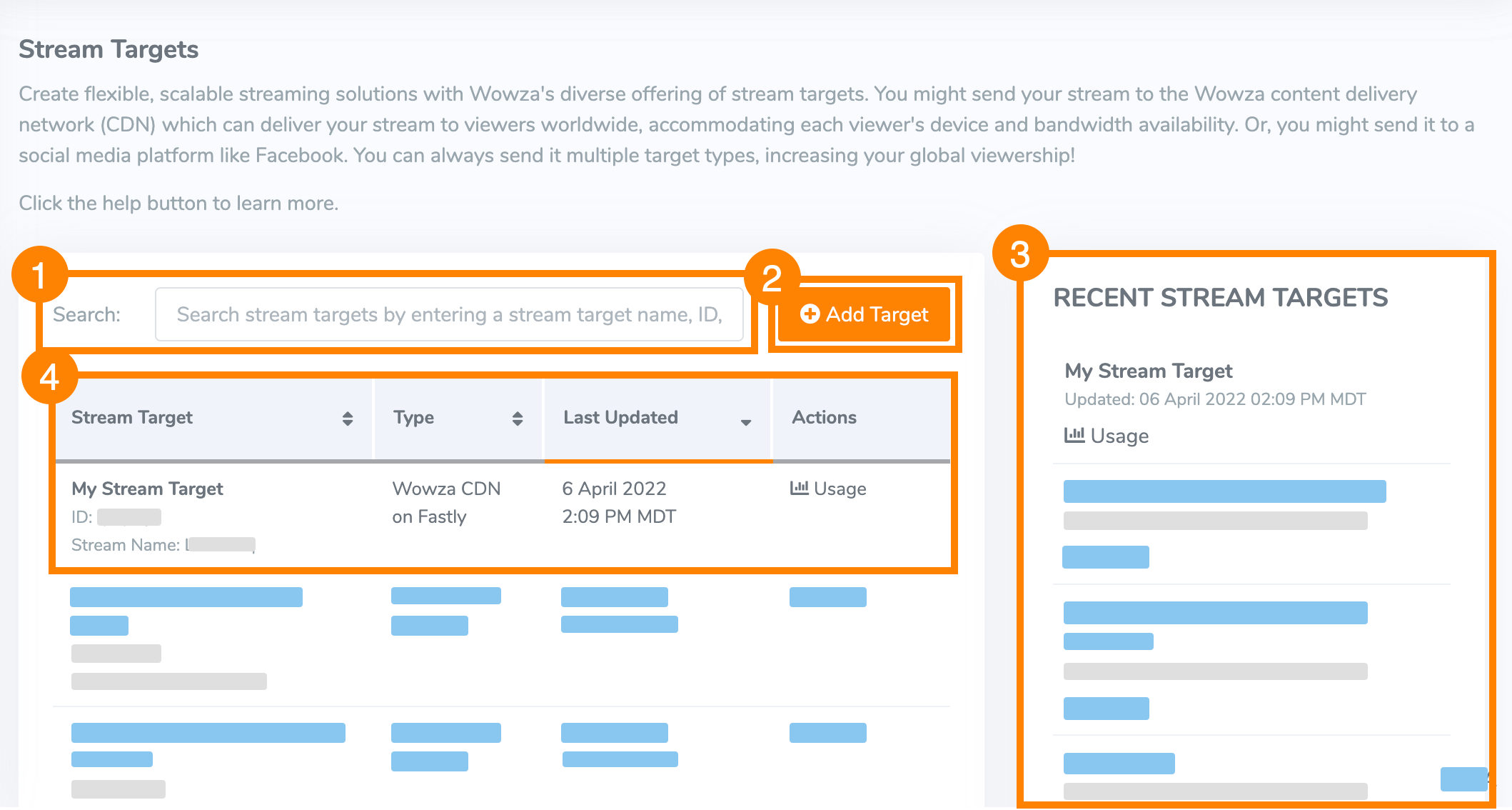
Task: Open My Stream Target from the table
Action: pos(148,489)
